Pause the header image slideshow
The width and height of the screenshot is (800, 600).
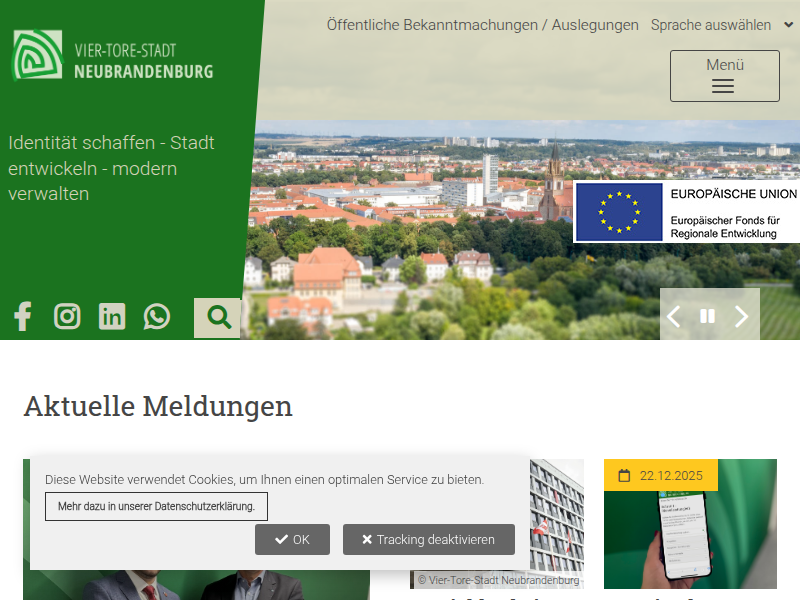click(707, 317)
